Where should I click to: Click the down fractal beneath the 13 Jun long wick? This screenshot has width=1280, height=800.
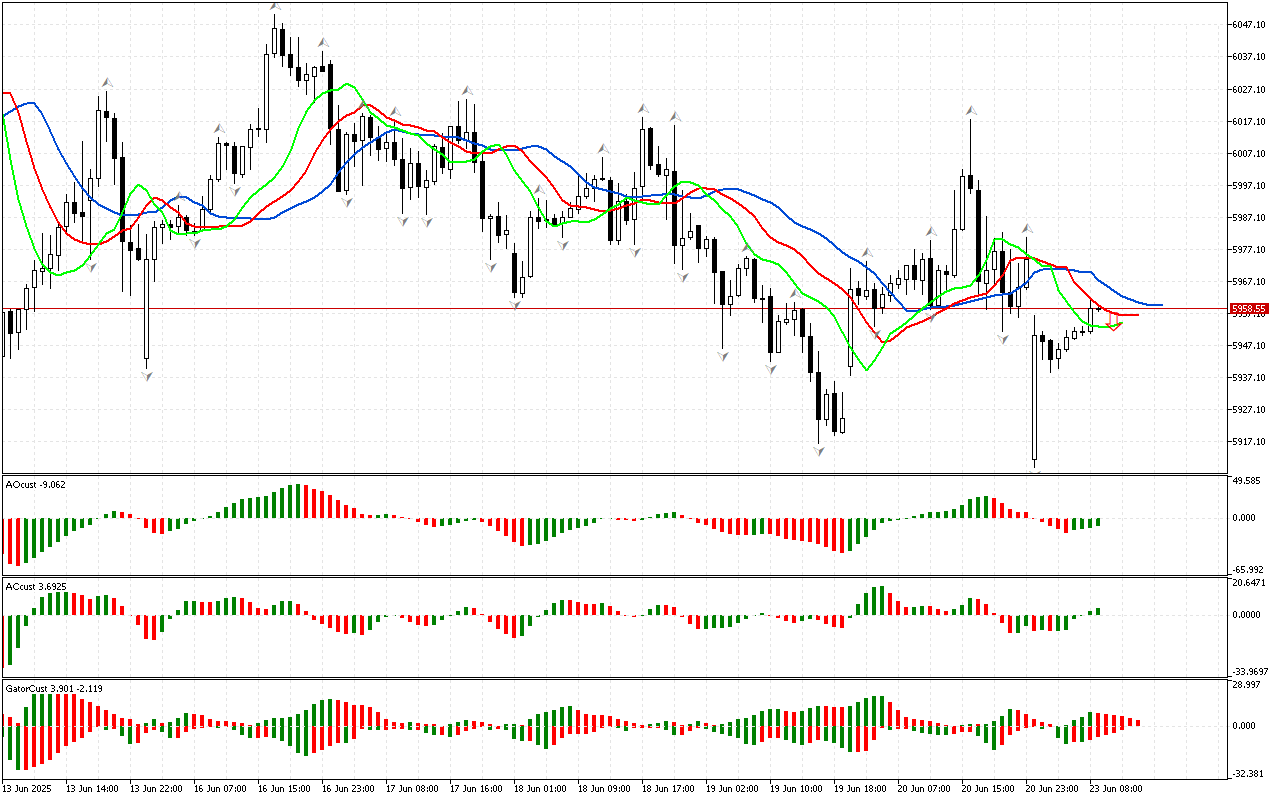tap(147, 375)
